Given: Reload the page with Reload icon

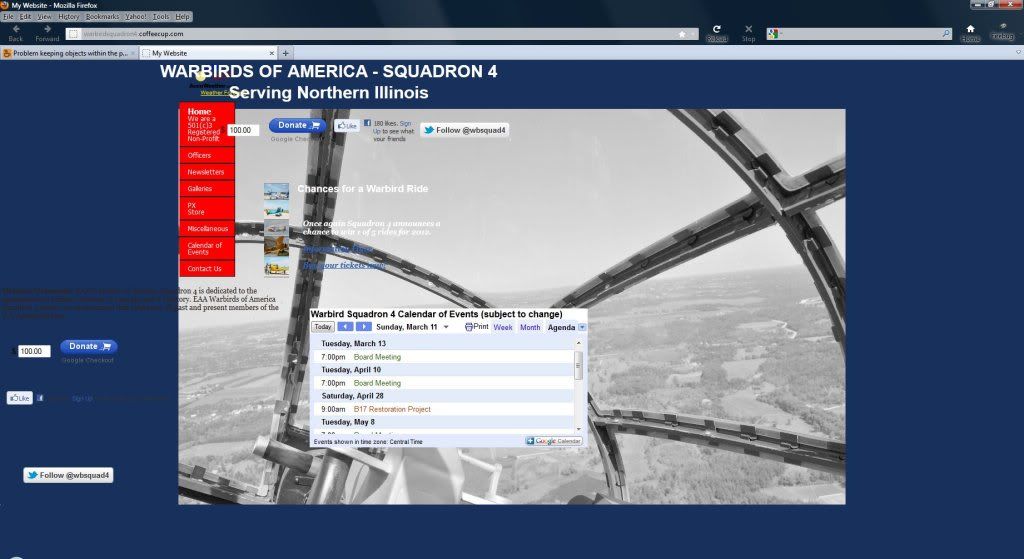Looking at the screenshot, I should pos(716,29).
